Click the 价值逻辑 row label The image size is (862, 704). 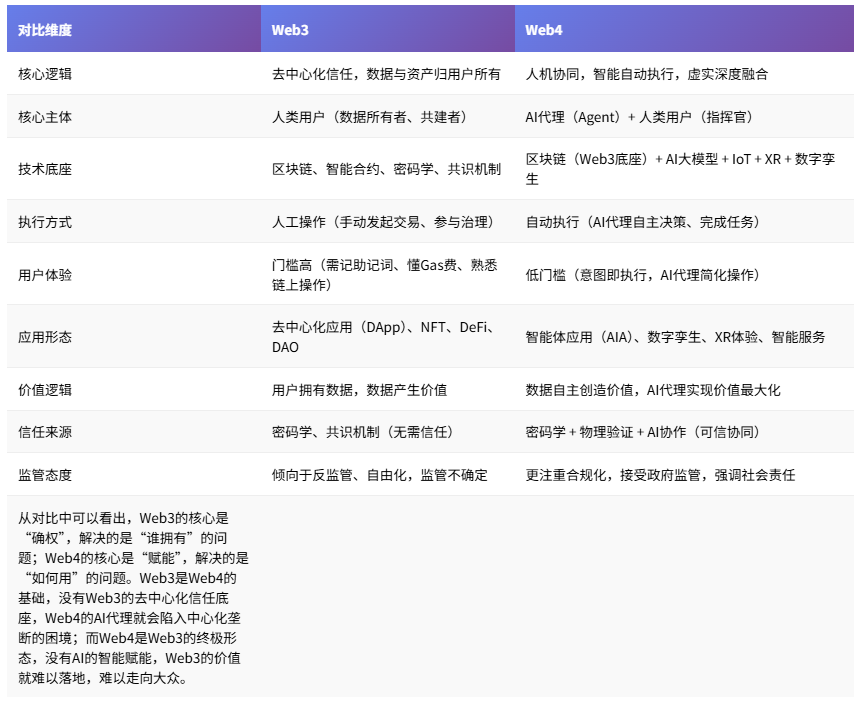click(x=45, y=390)
